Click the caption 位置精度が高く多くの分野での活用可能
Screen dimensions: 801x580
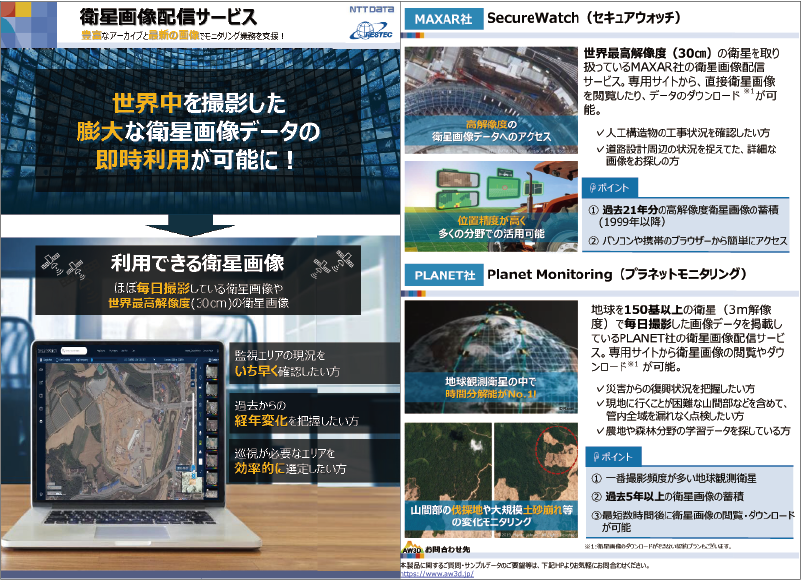(x=491, y=227)
